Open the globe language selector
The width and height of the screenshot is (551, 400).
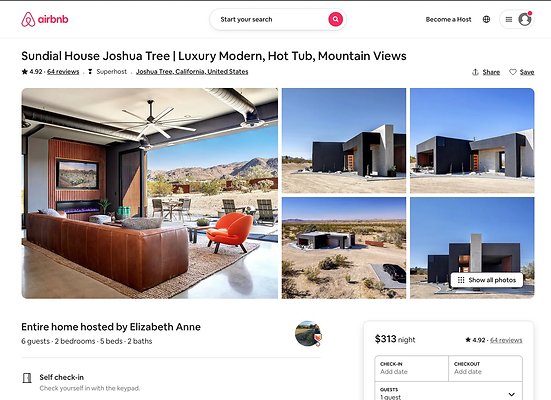point(486,19)
